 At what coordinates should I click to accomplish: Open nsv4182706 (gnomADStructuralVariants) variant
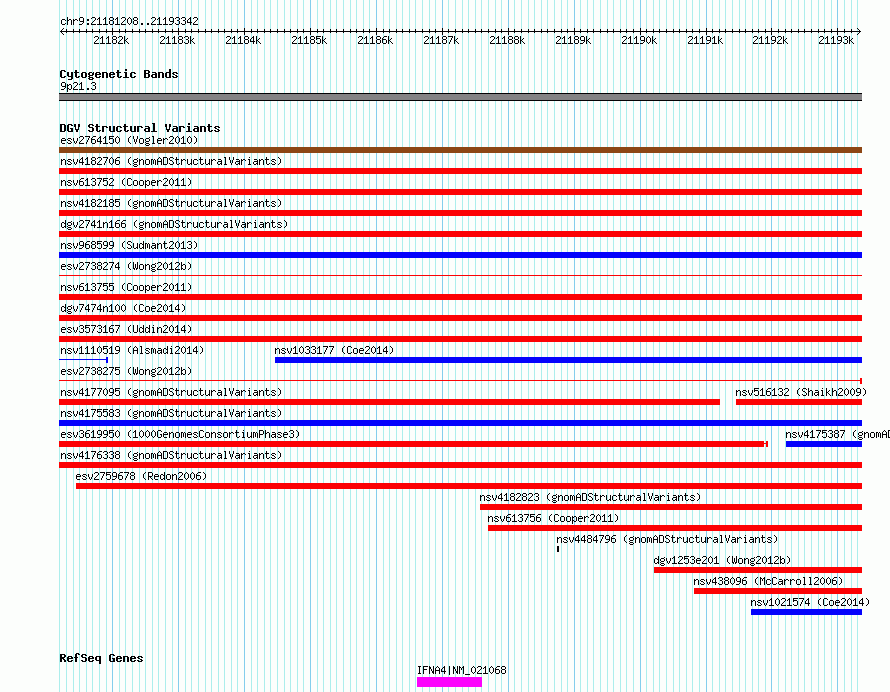[x=171, y=161]
